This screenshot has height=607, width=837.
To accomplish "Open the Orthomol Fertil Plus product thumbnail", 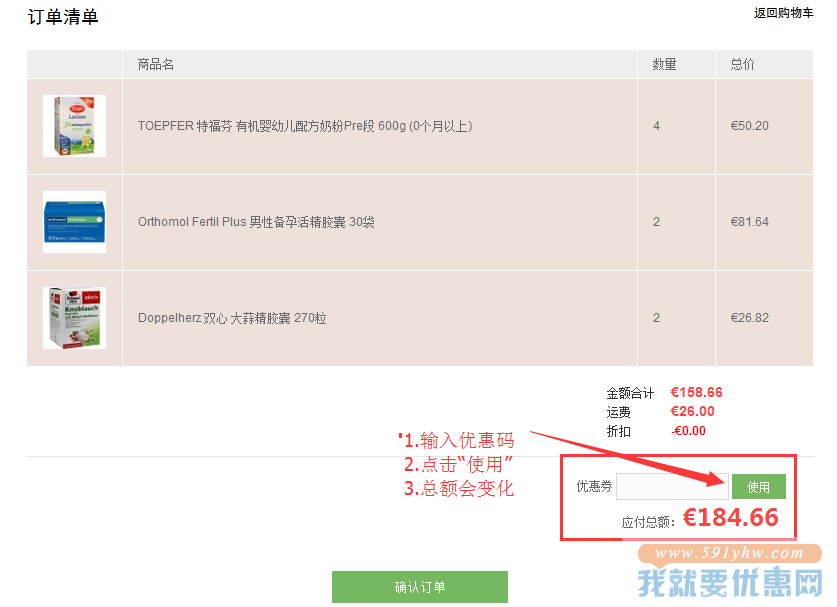I will tap(74, 222).
